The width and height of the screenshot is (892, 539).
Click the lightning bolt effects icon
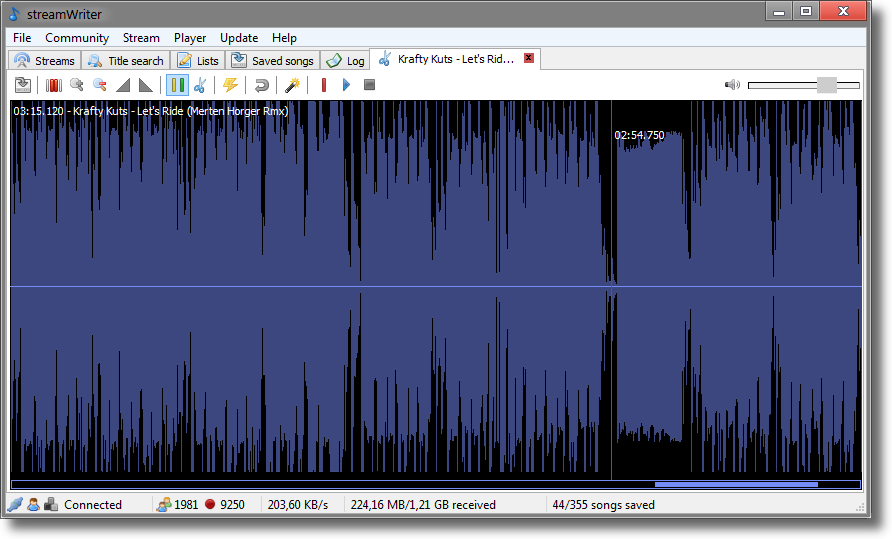click(230, 85)
